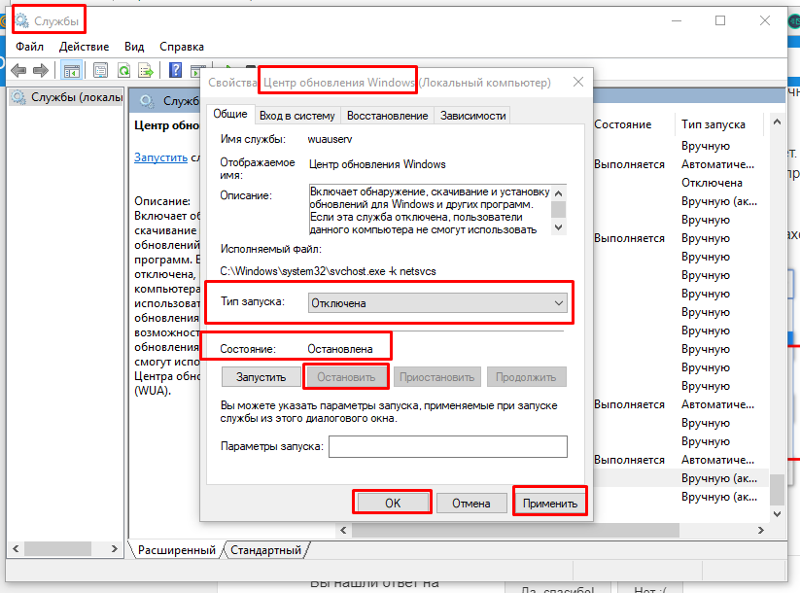Open the Вид menu
The height and width of the screenshot is (593, 800).
click(x=134, y=47)
